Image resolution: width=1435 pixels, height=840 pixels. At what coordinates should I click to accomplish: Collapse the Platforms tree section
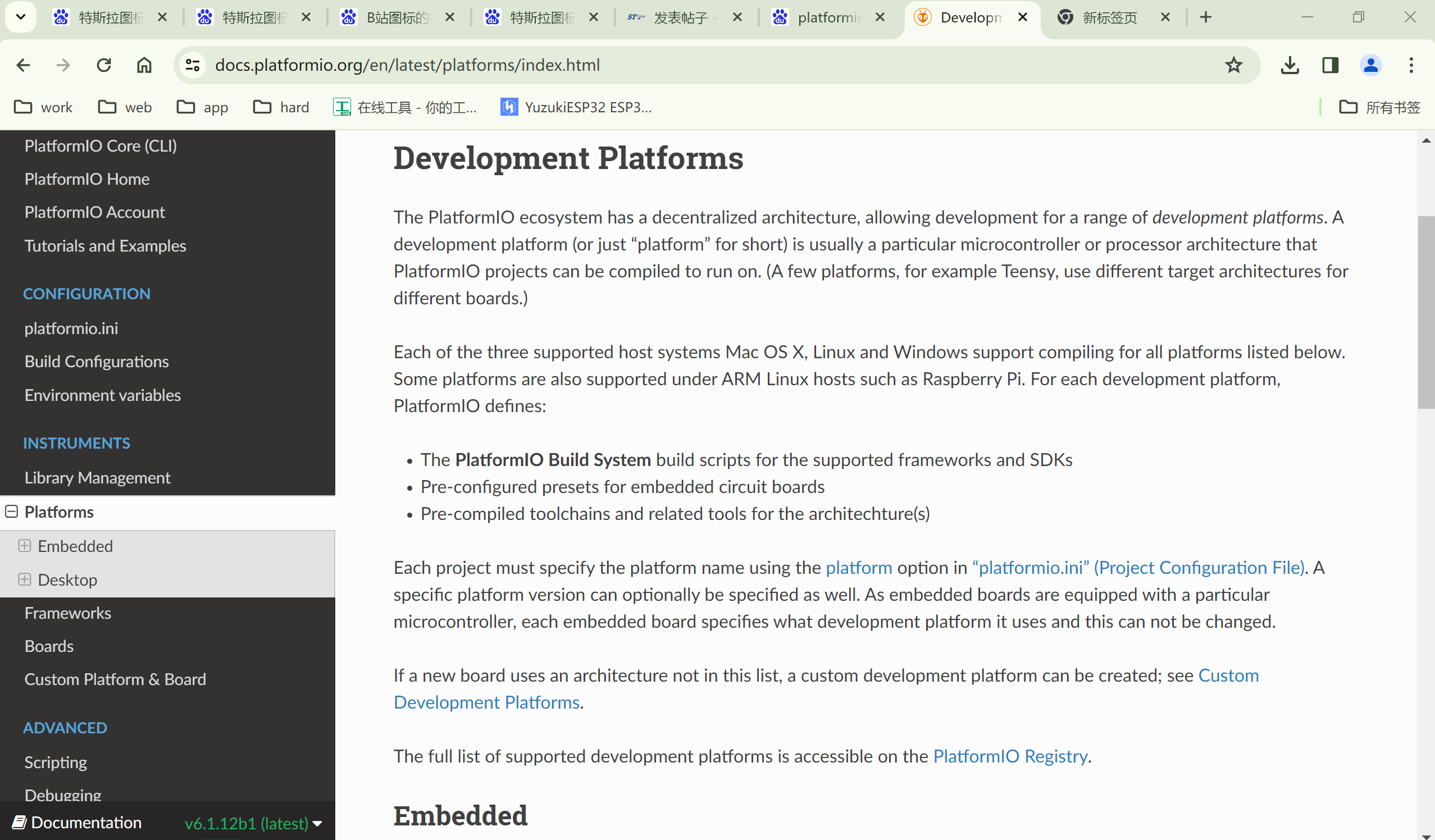(11, 512)
